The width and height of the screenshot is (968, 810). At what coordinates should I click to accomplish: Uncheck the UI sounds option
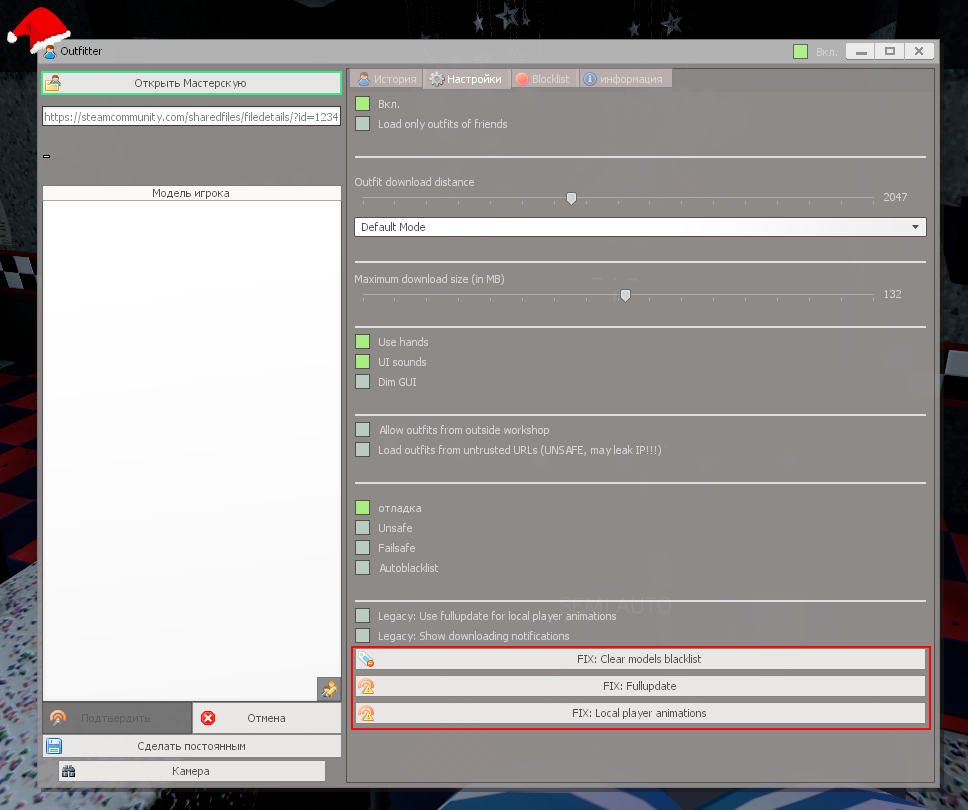(363, 362)
